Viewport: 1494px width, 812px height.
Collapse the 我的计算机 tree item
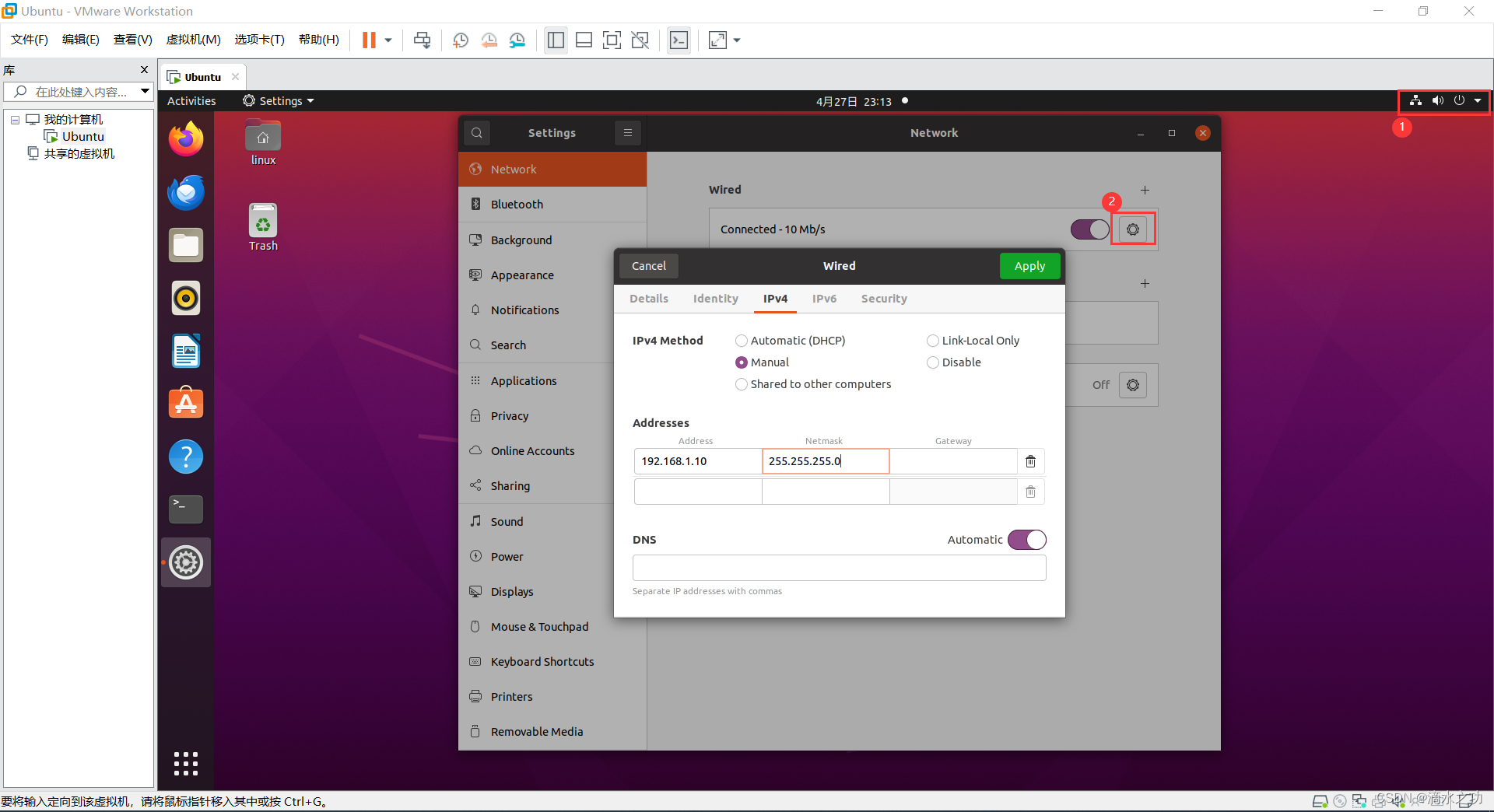click(x=14, y=119)
